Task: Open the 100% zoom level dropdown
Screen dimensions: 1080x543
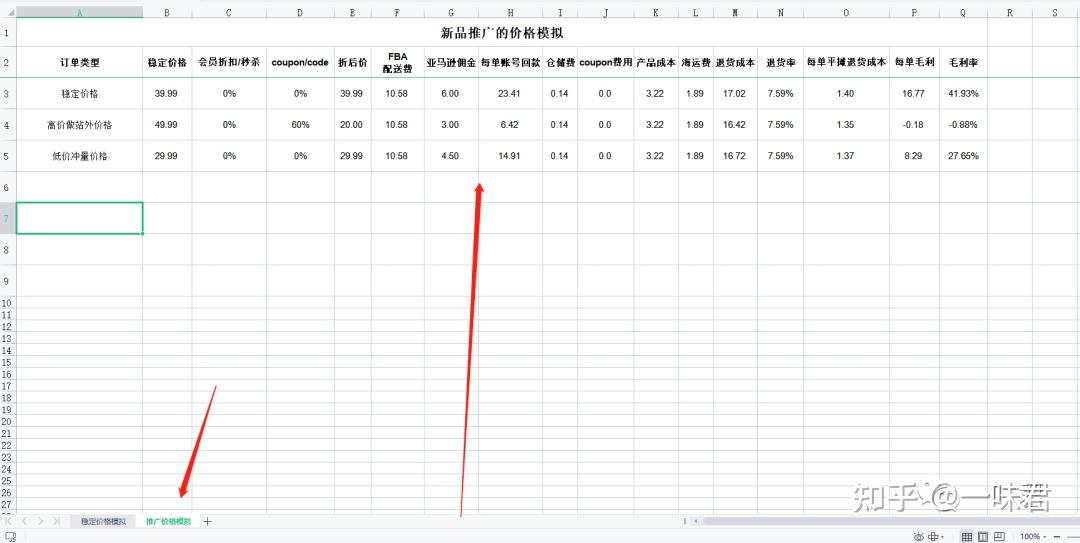Action: click(x=1032, y=537)
